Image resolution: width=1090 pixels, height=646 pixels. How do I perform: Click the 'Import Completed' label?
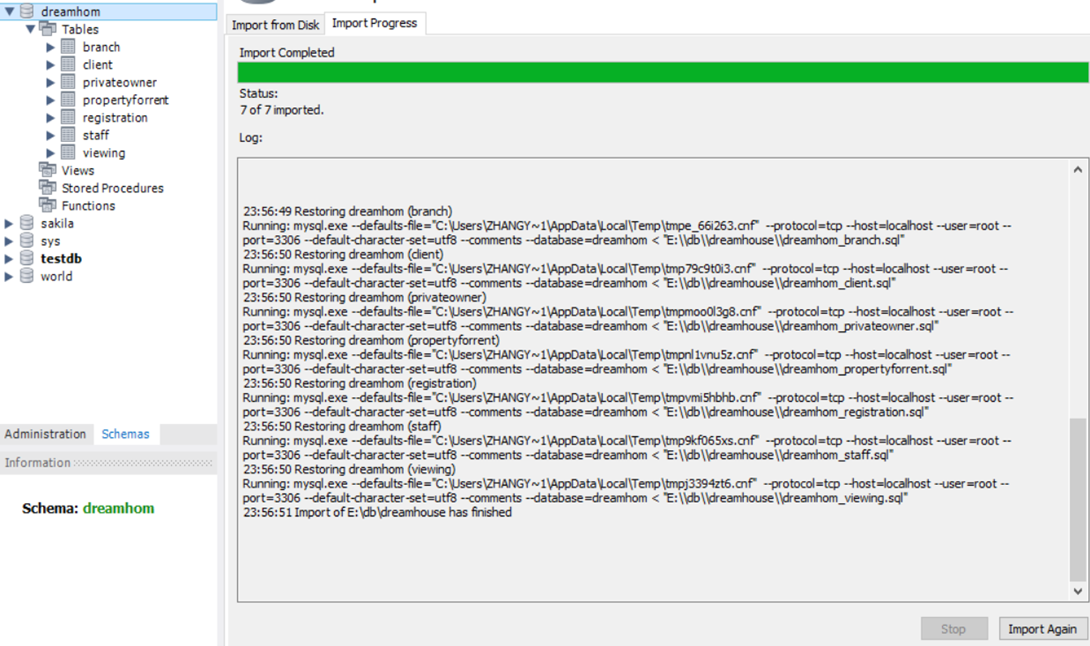click(x=286, y=53)
